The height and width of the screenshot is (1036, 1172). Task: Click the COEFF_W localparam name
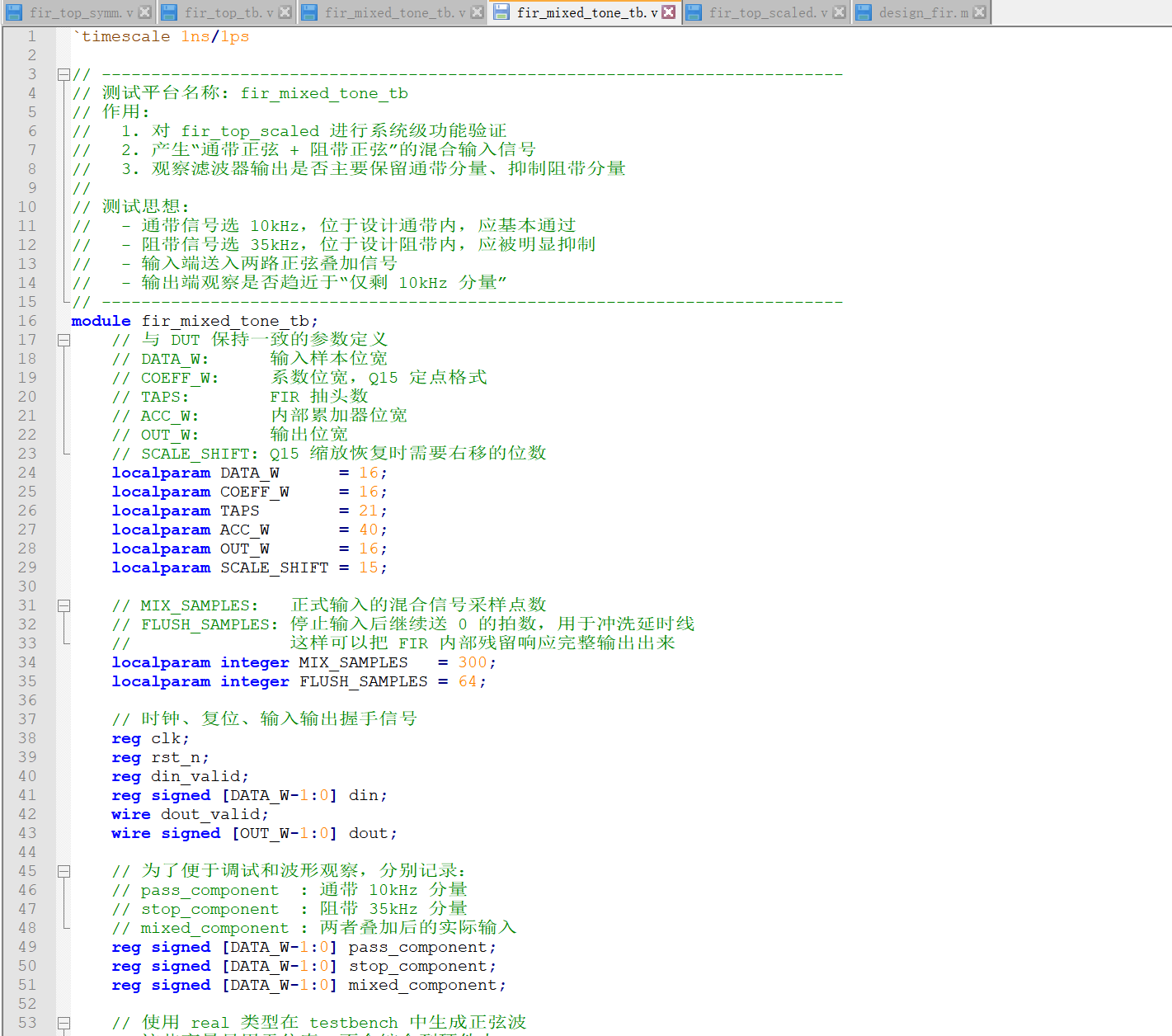tap(254, 492)
